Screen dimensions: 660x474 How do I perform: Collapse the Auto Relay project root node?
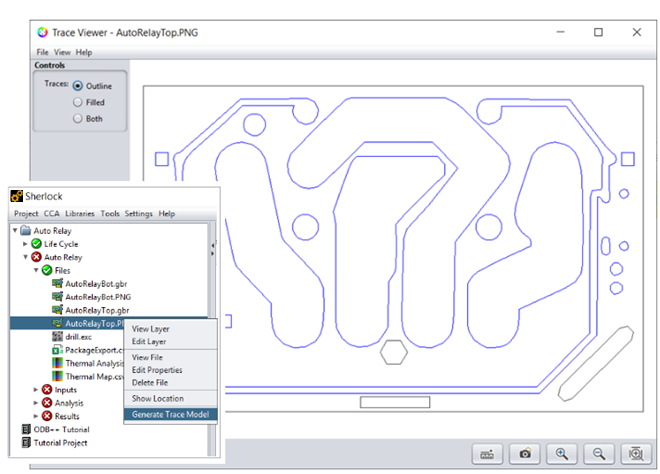point(15,230)
